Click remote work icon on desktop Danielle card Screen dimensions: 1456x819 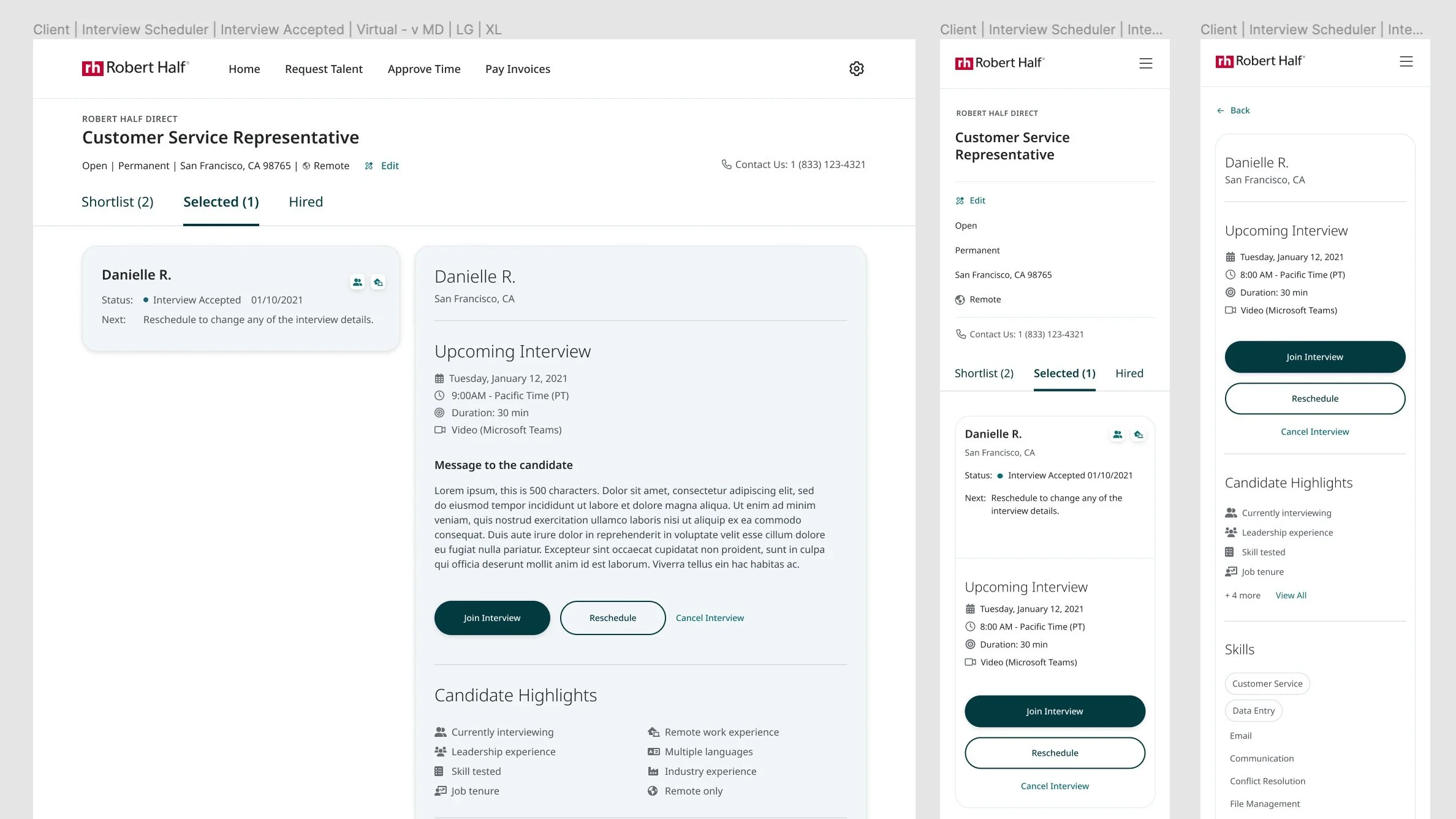coord(378,282)
